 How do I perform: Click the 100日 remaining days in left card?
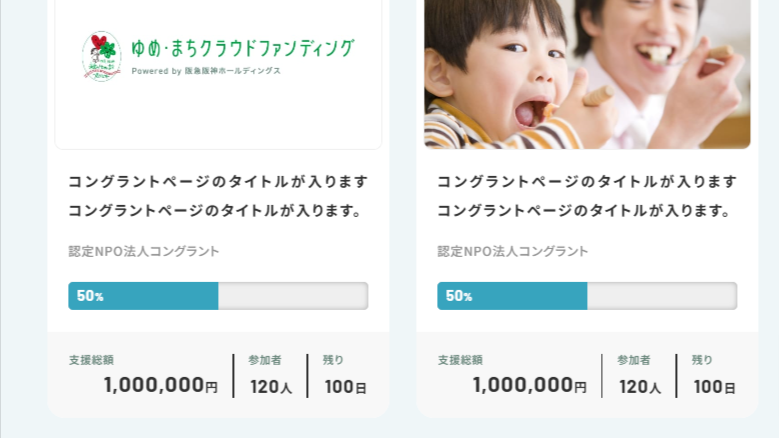coord(346,387)
